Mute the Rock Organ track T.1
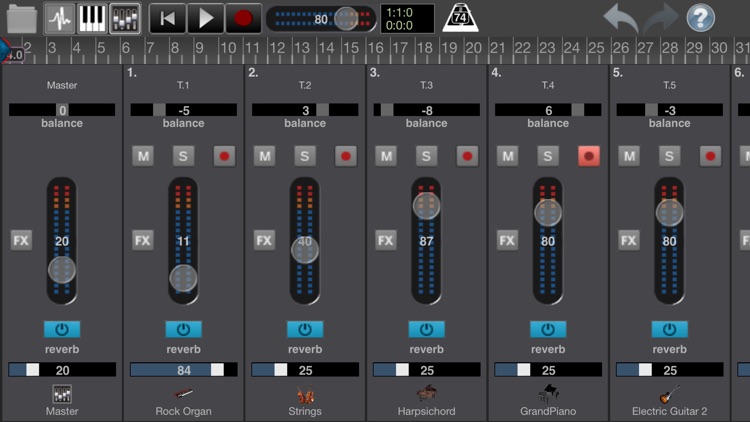The image size is (750, 422). click(x=143, y=156)
